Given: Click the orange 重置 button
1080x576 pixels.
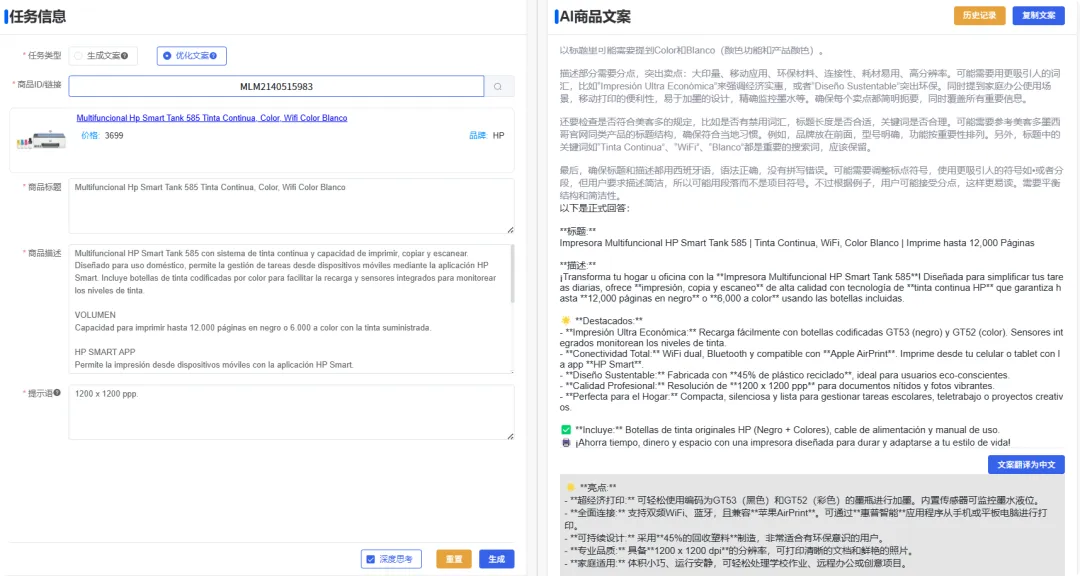Looking at the screenshot, I should (x=454, y=559).
